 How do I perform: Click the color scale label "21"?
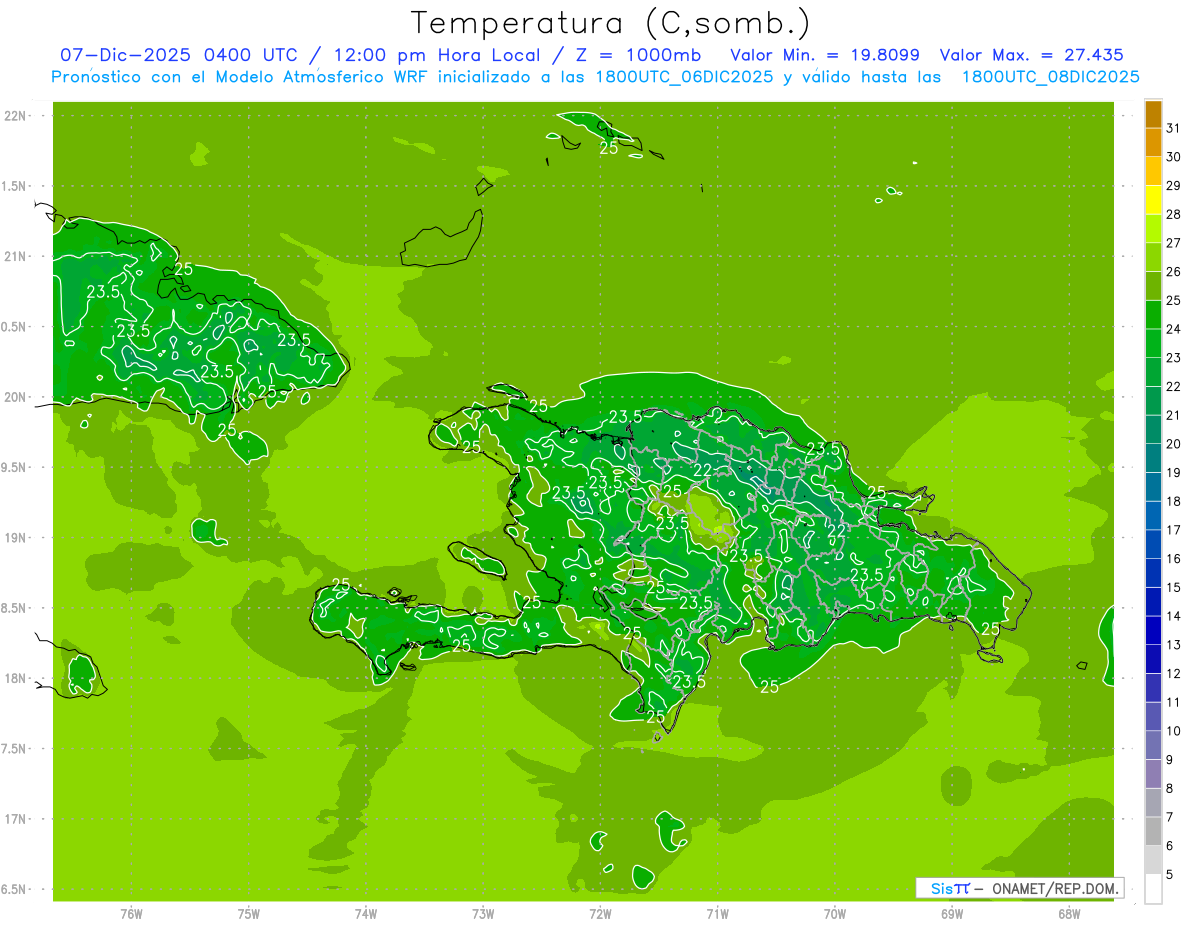point(1174,415)
